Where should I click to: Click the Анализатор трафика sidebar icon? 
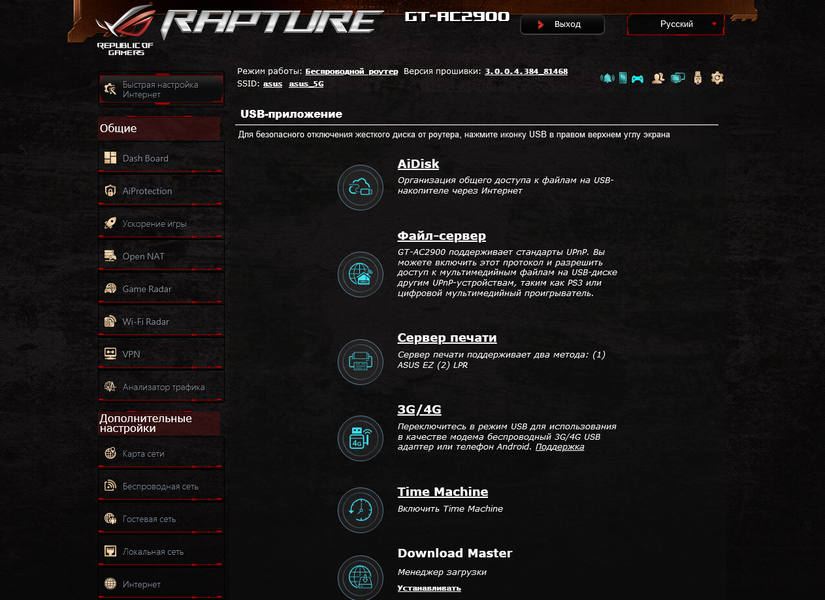click(x=110, y=386)
